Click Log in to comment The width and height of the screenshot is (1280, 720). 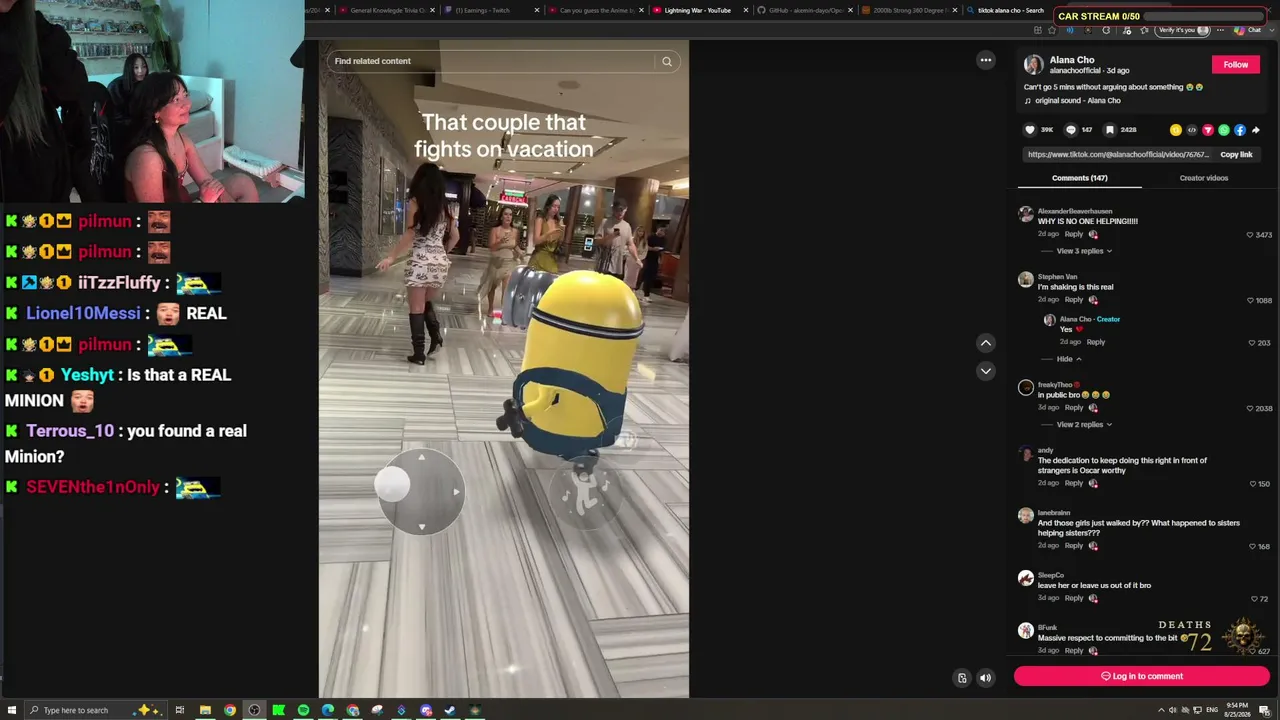[x=1142, y=676]
